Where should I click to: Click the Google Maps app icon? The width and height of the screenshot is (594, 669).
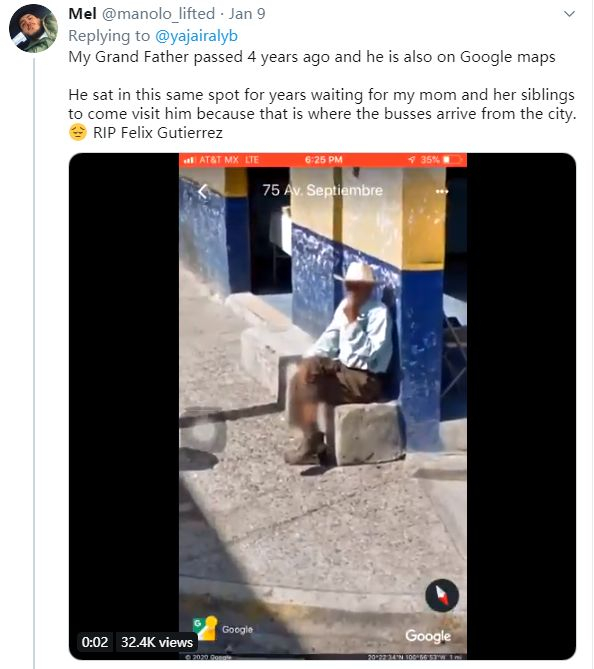click(205, 628)
